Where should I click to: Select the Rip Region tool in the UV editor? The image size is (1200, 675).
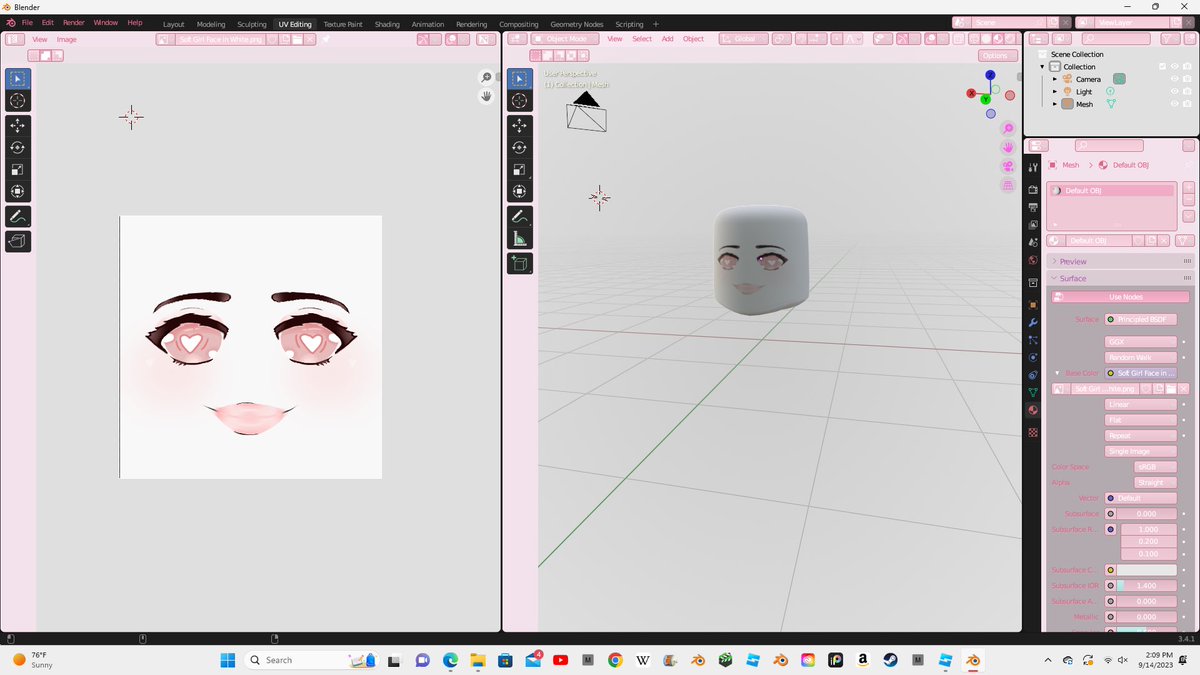18,241
